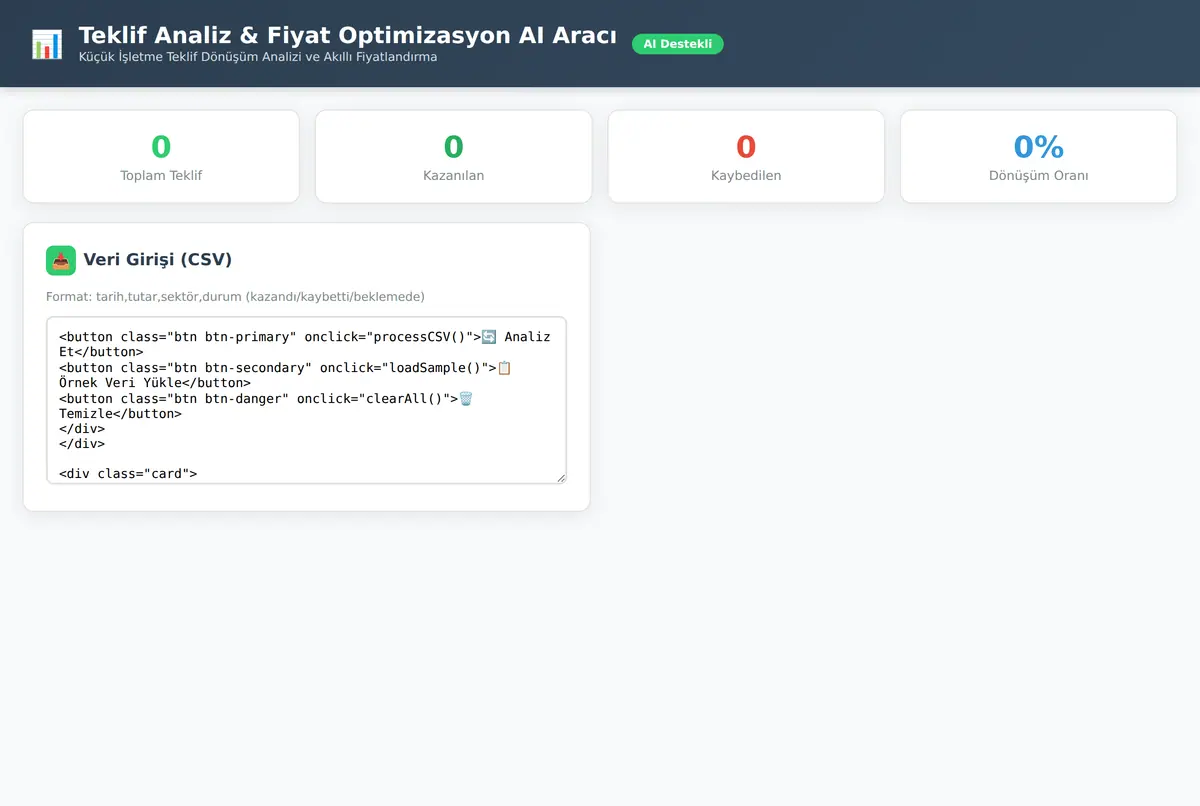
Task: Click the Veri Girişi inbox tray icon
Action: pos(61,260)
